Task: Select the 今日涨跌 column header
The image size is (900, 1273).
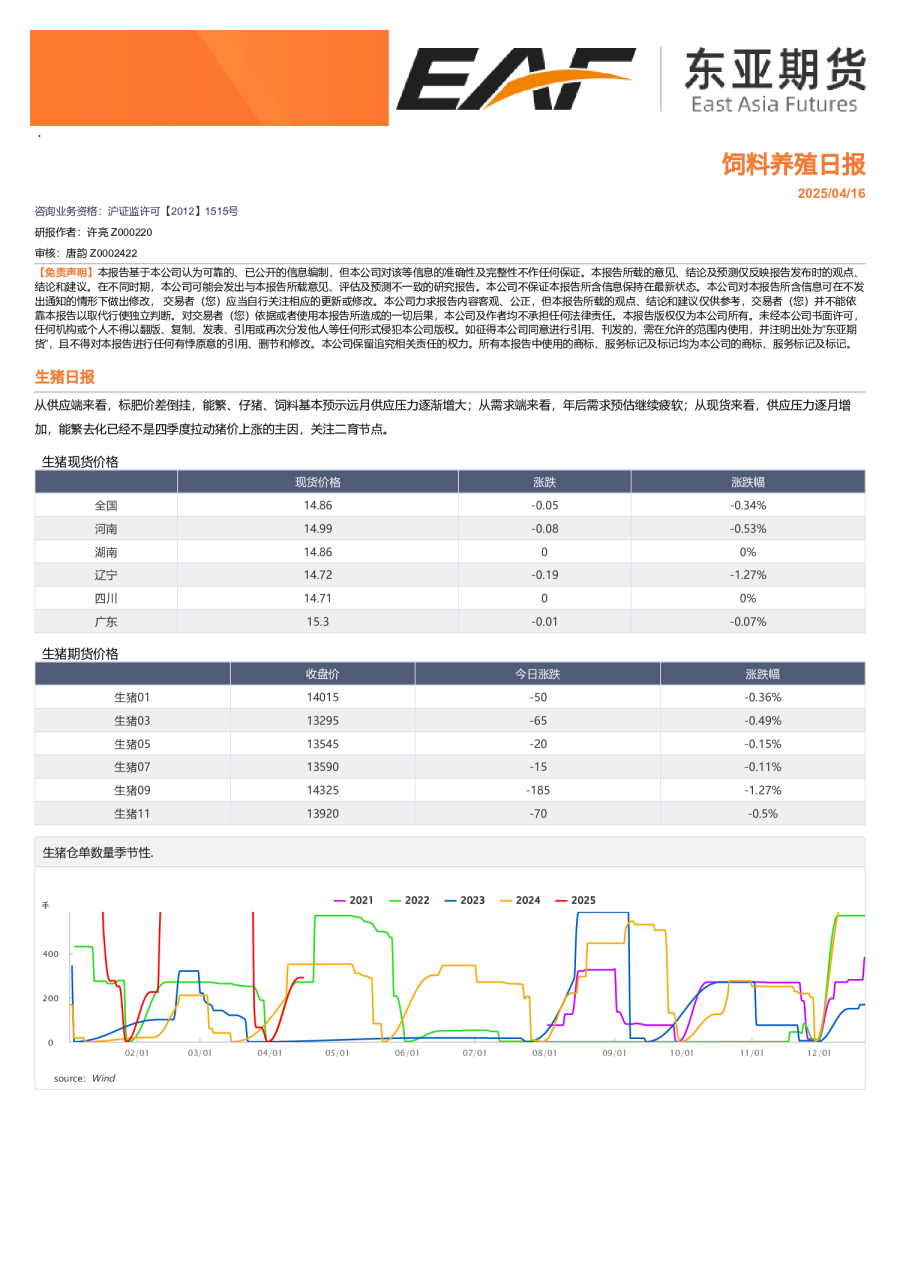Action: (x=537, y=674)
